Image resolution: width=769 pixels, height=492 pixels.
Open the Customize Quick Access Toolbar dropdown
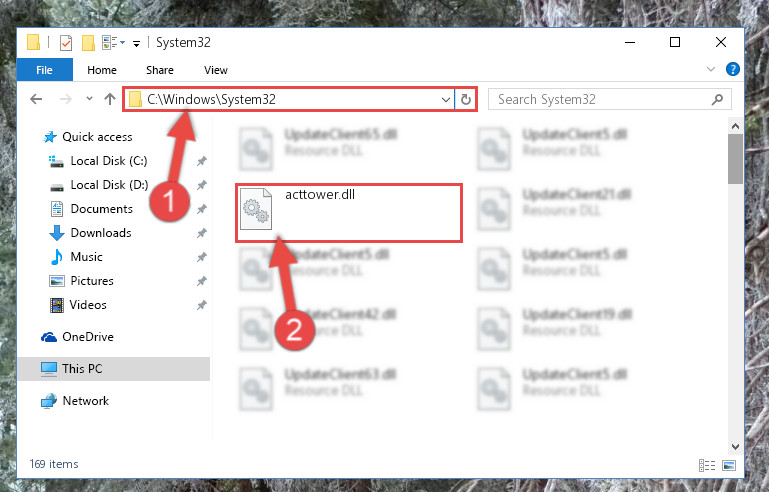click(136, 44)
